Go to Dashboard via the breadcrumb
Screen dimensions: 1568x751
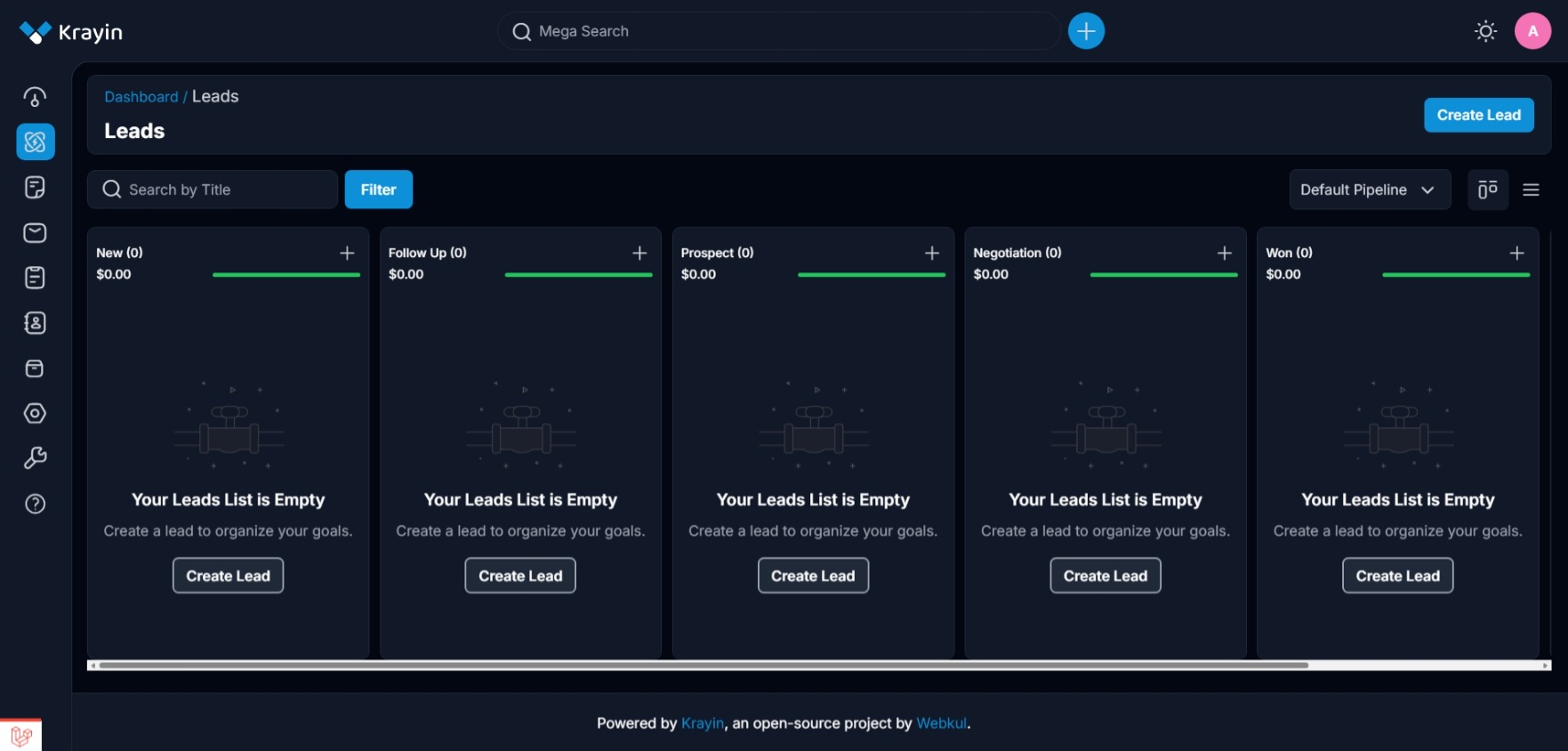click(x=141, y=97)
